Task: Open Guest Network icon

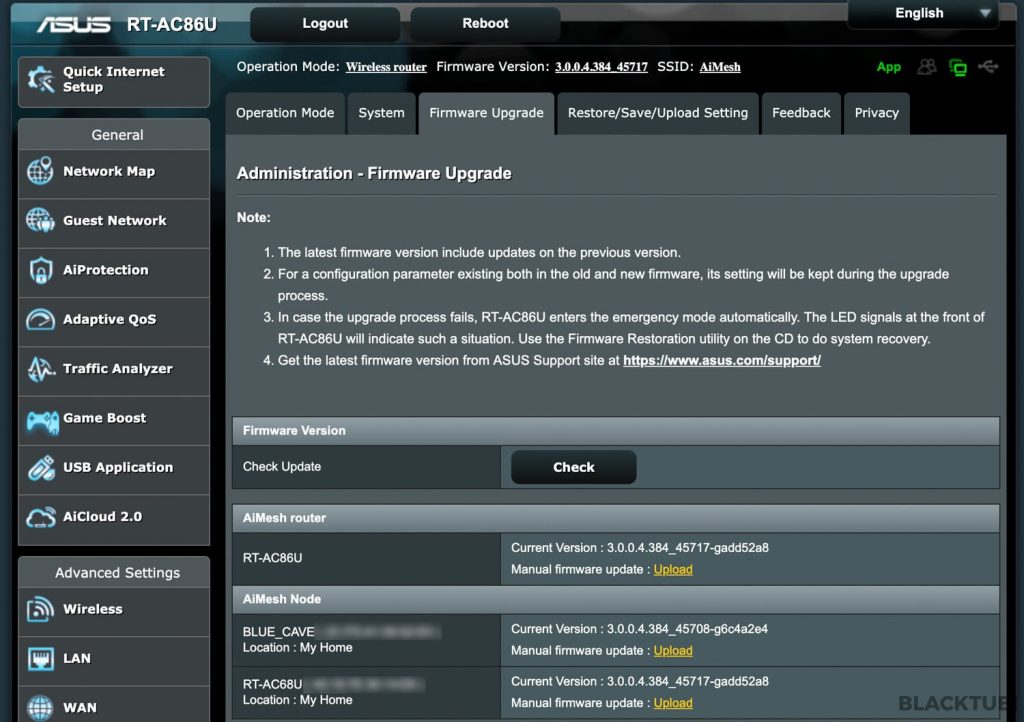Action: pyautogui.click(x=40, y=221)
